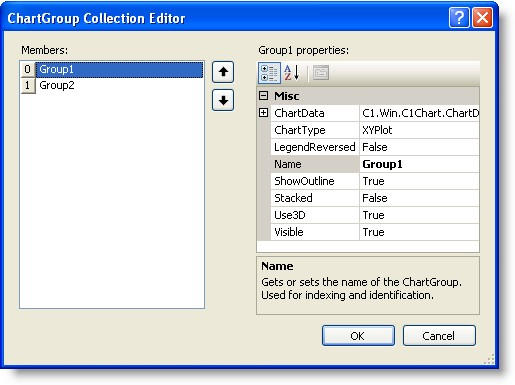Expand the ChartData property node

[x=263, y=113]
